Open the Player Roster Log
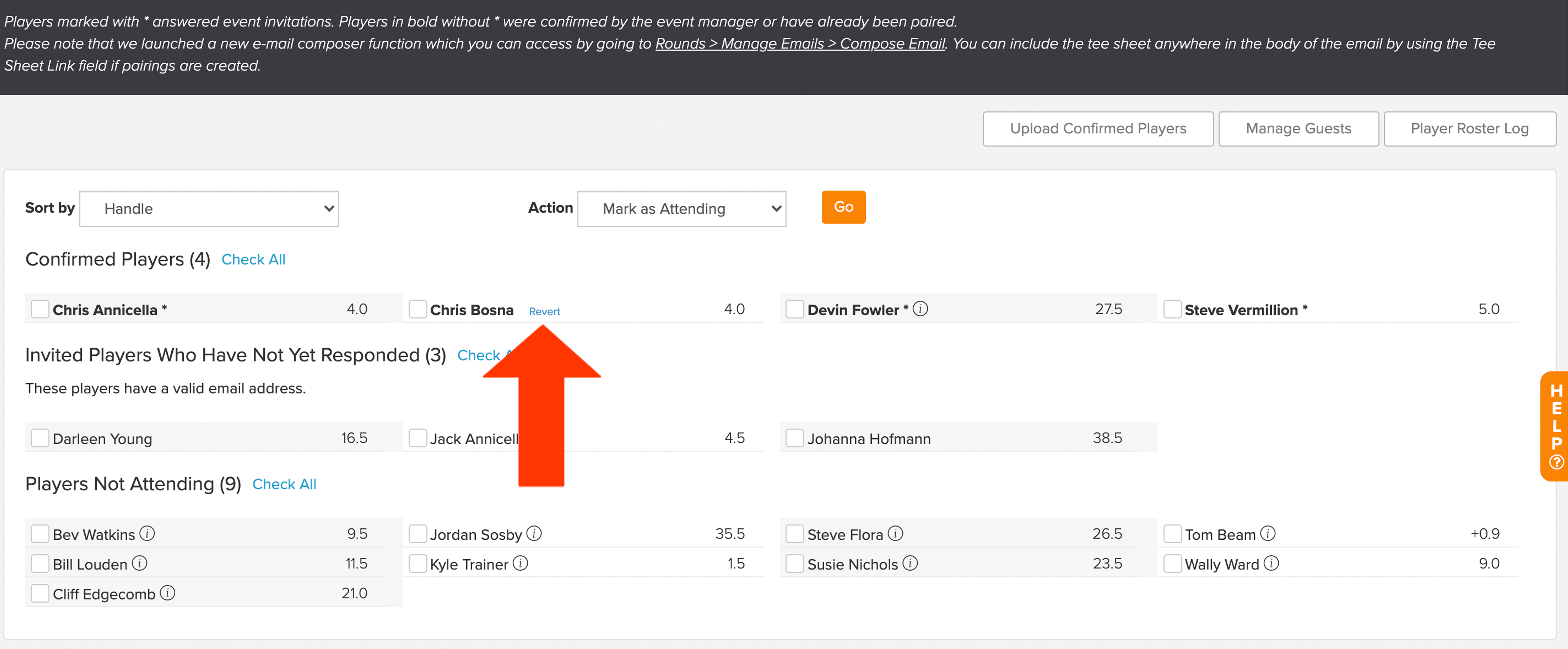 point(1470,129)
